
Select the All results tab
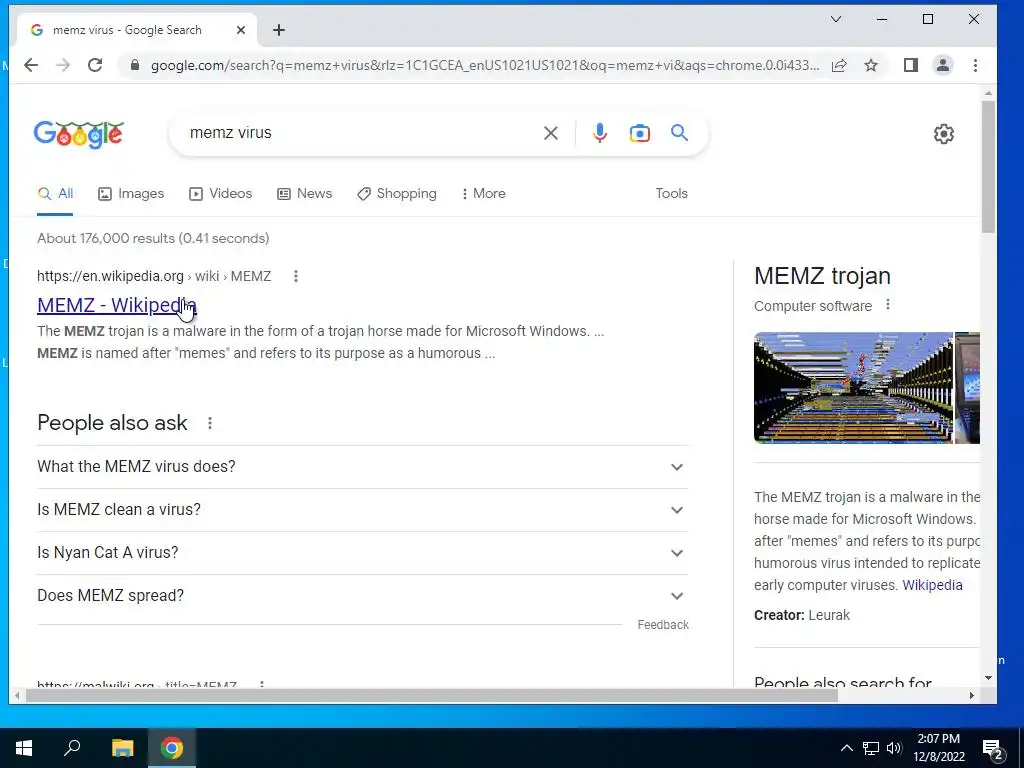coord(56,193)
